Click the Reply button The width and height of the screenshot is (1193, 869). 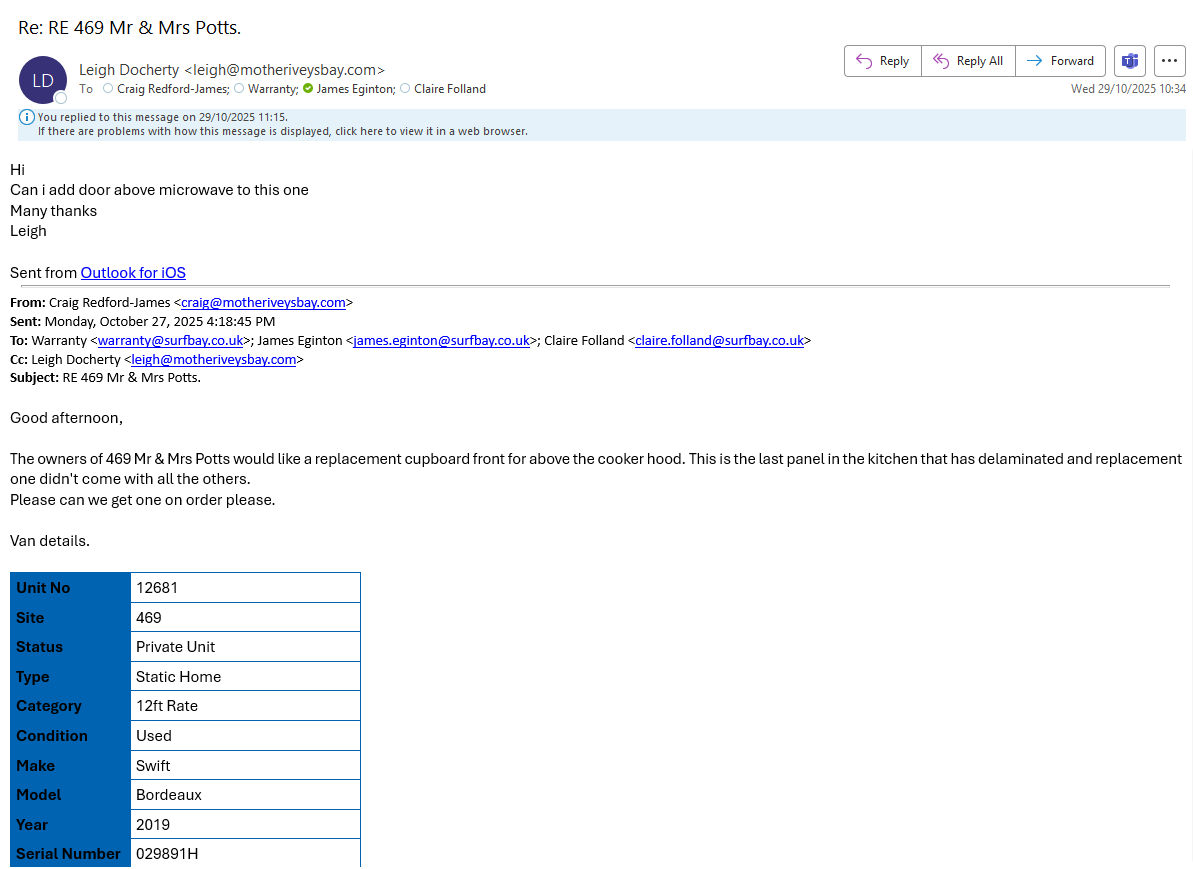point(883,61)
